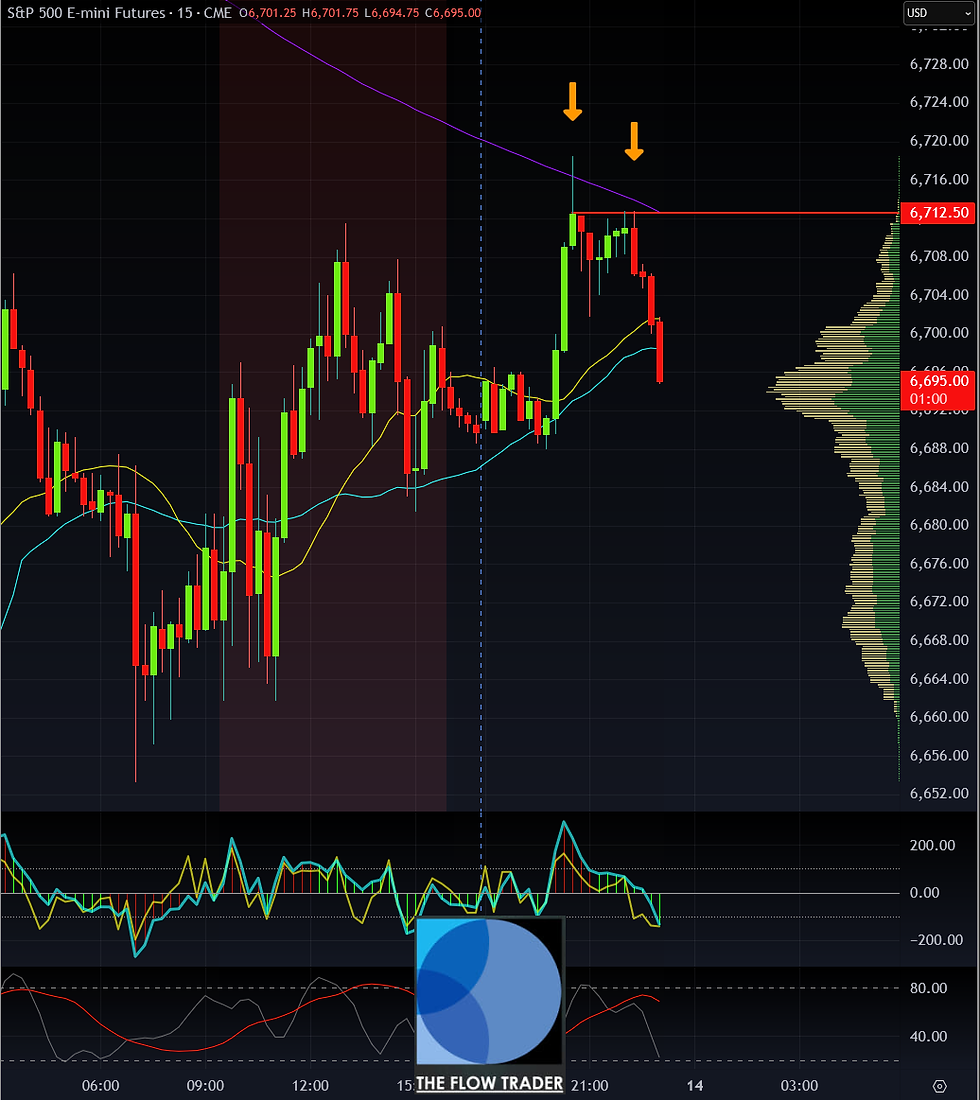
Task: Click the 6,684.00 price axis label
Action: (939, 486)
